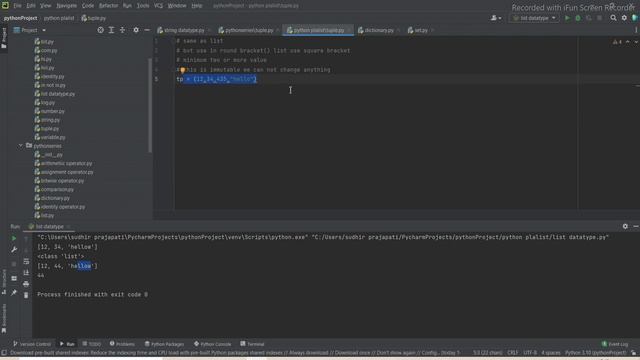Open the Navigate menu
This screenshot has width=640, height=360.
coord(66,6)
